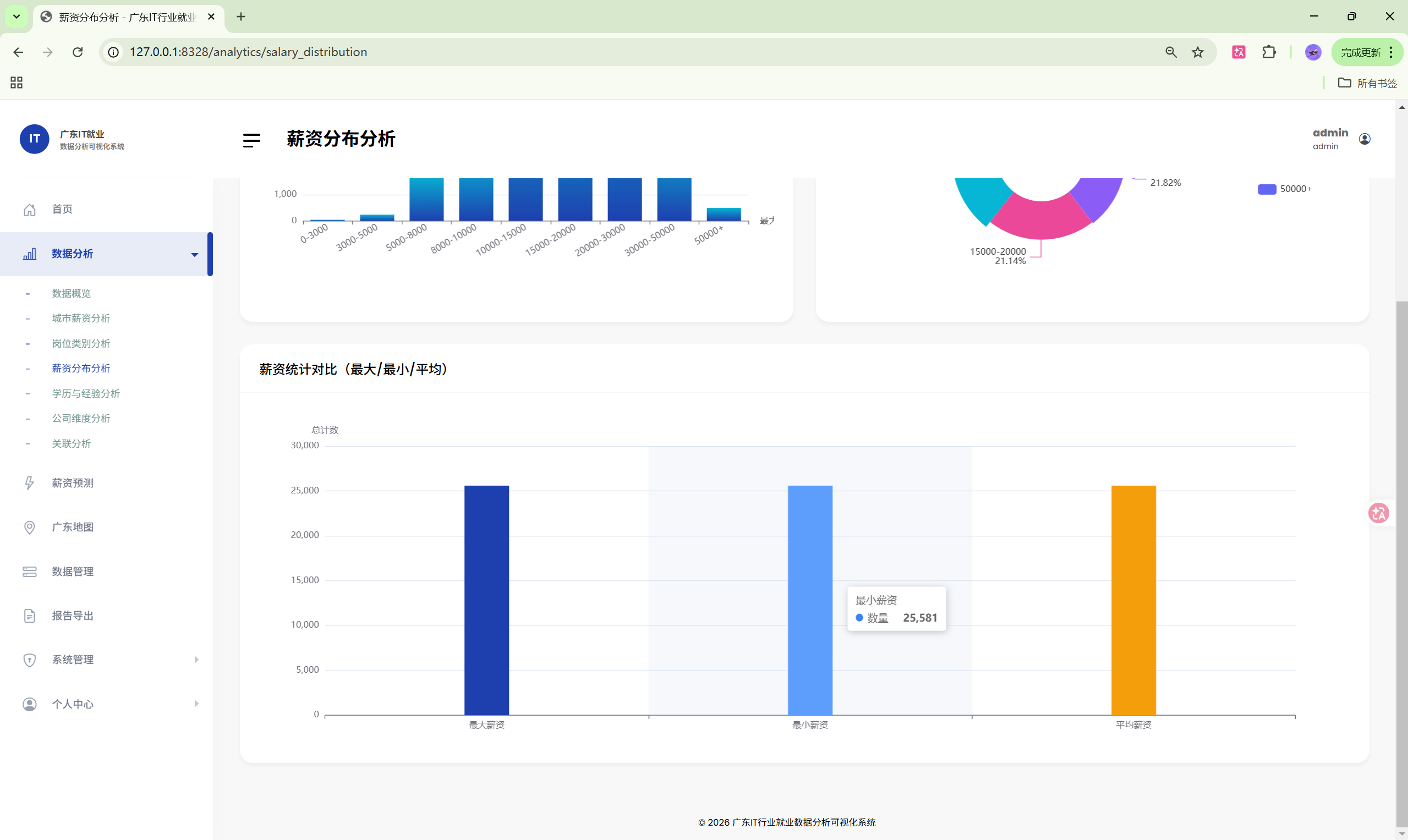Collapse the 数据分析 menu arrow

194,255
